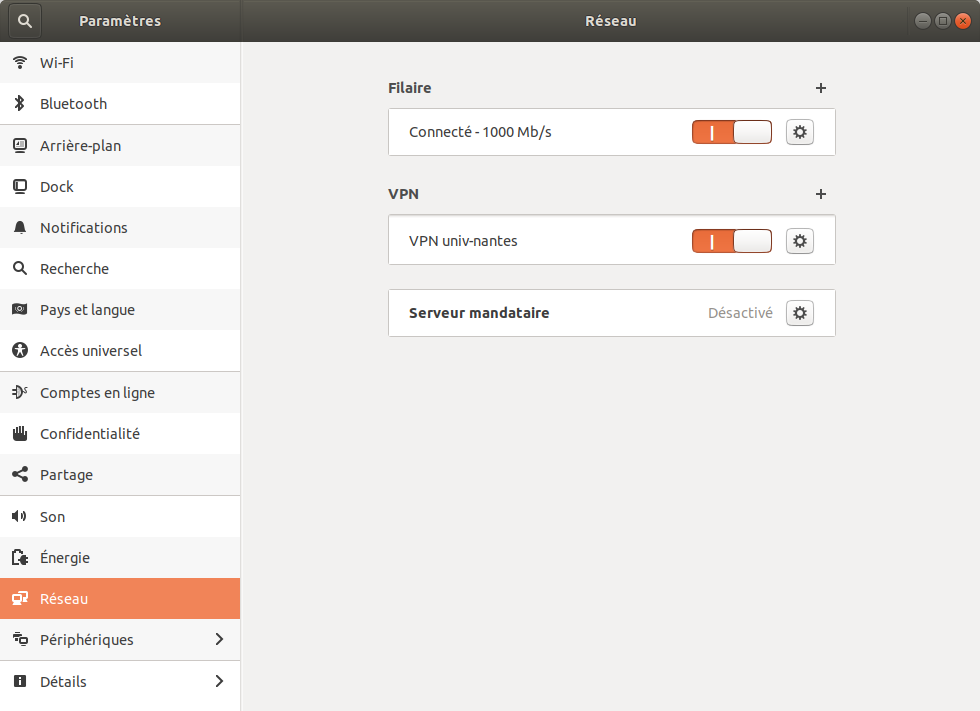
Task: Add a new VPN connection
Action: (x=821, y=194)
